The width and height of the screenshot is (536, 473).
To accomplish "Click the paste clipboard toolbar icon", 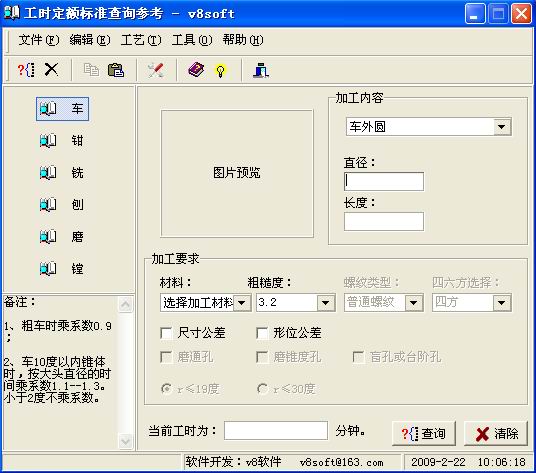I will click(x=116, y=70).
